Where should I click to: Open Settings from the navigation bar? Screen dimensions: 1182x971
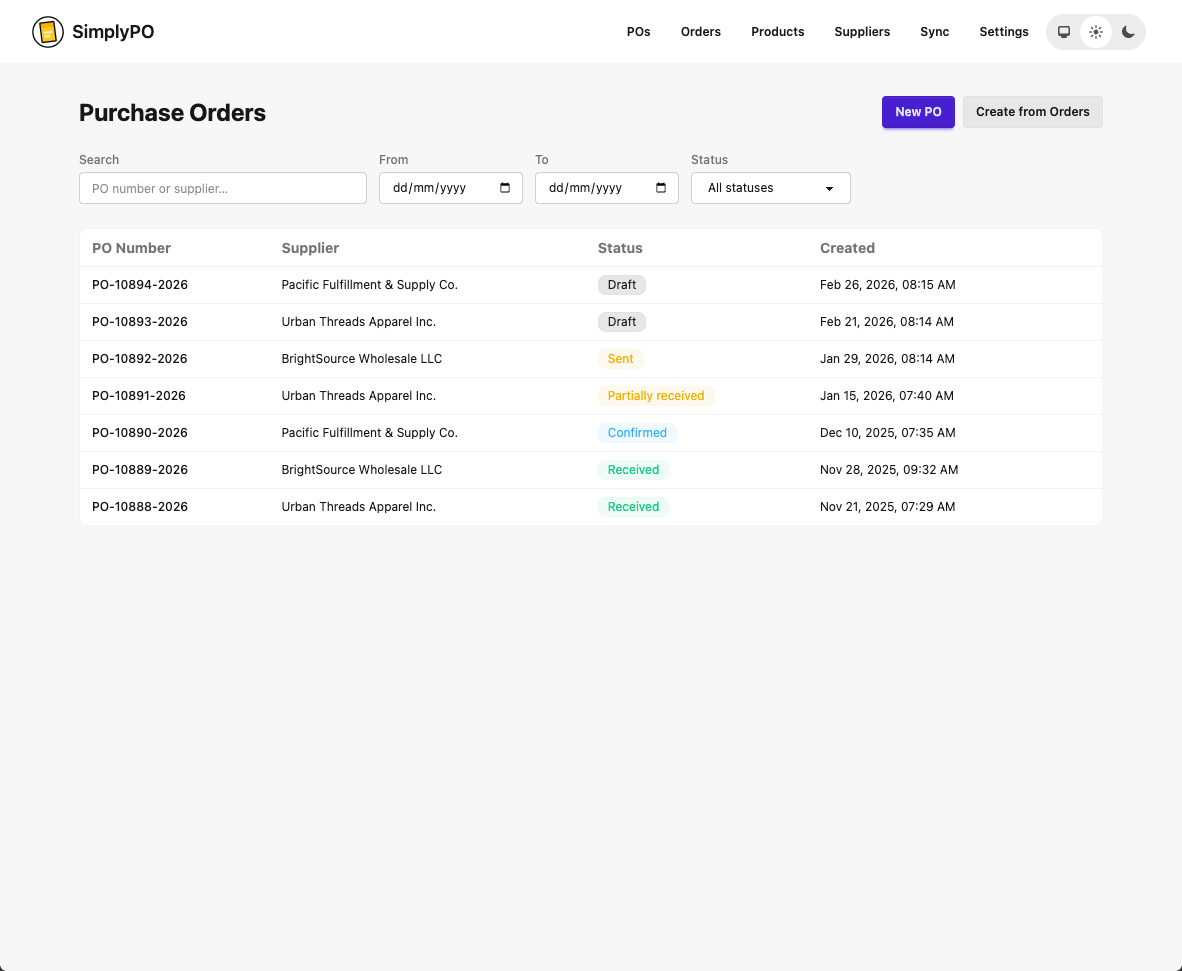coord(1003,31)
